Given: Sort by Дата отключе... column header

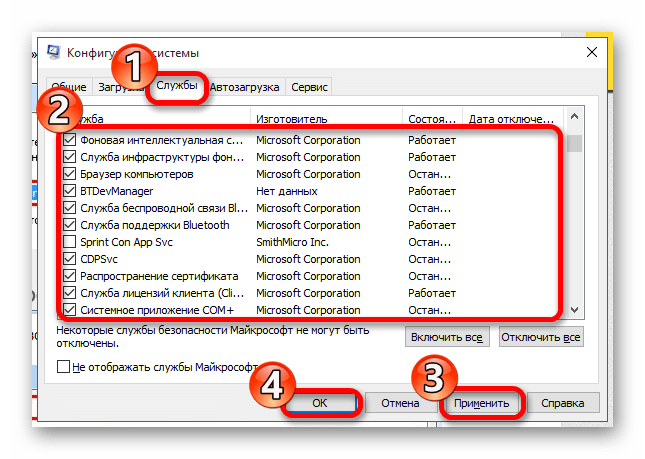Looking at the screenshot, I should pyautogui.click(x=513, y=119).
